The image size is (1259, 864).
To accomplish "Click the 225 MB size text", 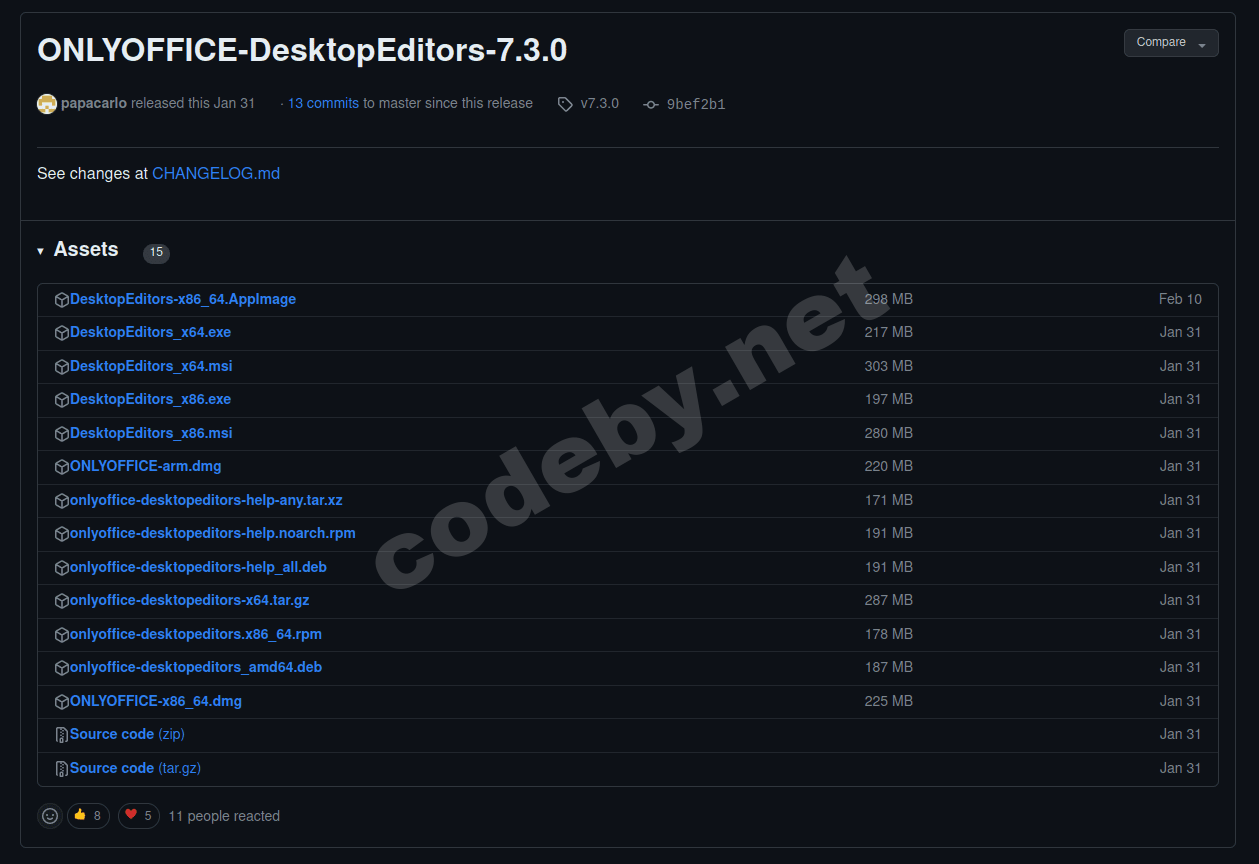I will (889, 701).
